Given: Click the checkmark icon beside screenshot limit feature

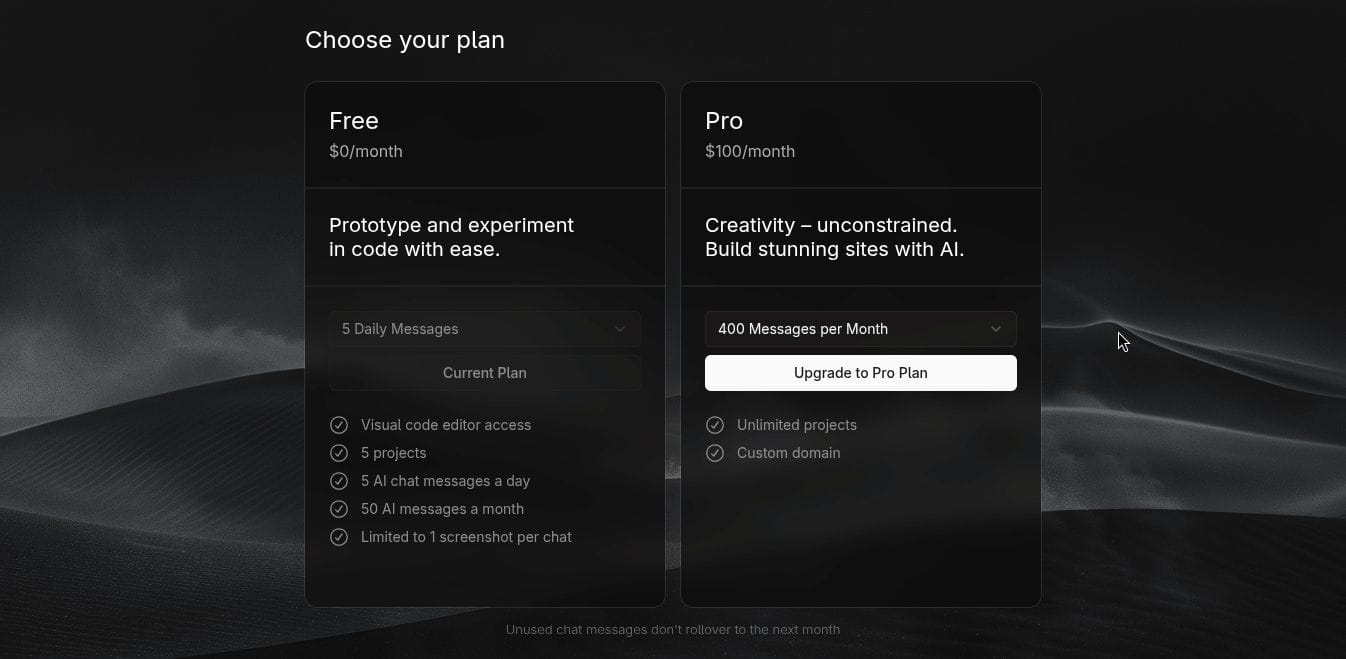Looking at the screenshot, I should 339,537.
